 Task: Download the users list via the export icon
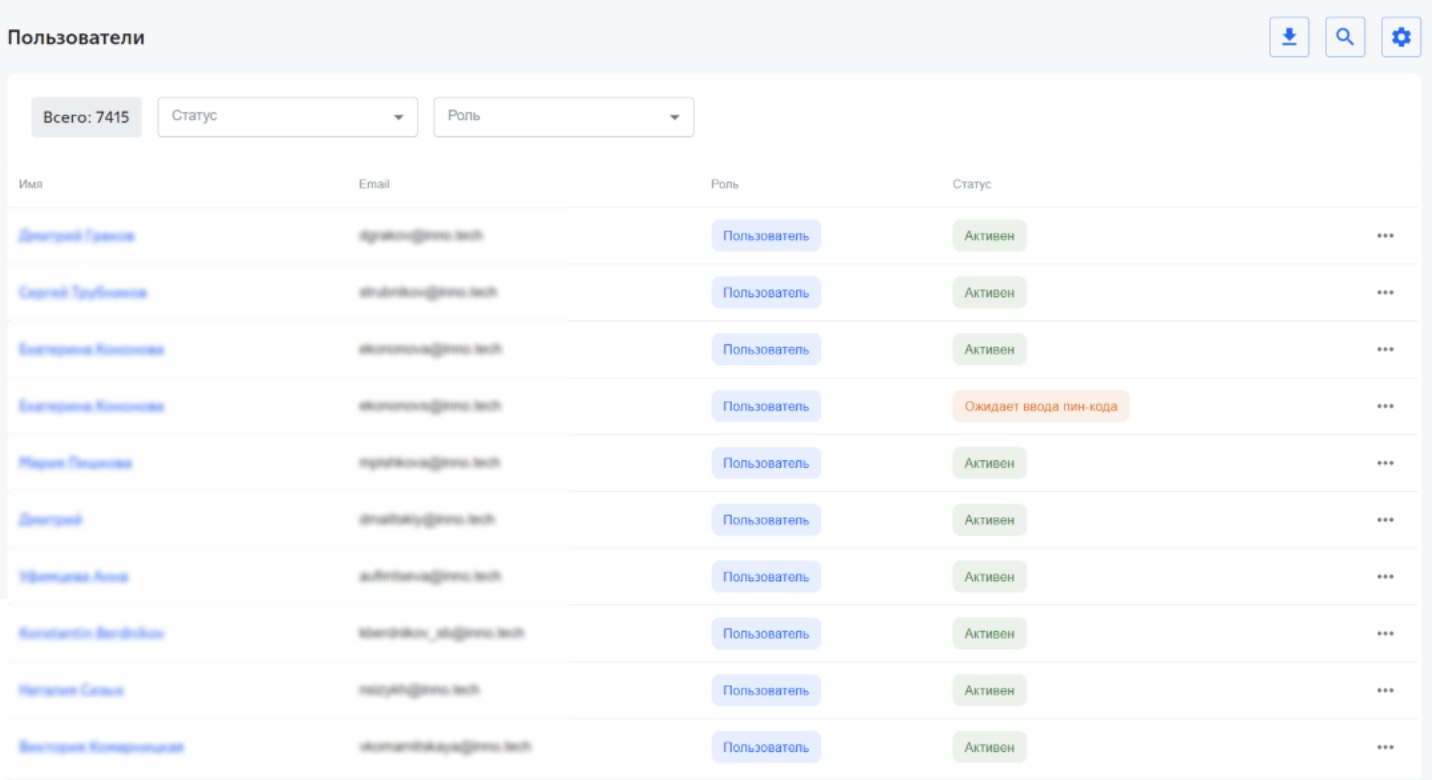(1289, 38)
